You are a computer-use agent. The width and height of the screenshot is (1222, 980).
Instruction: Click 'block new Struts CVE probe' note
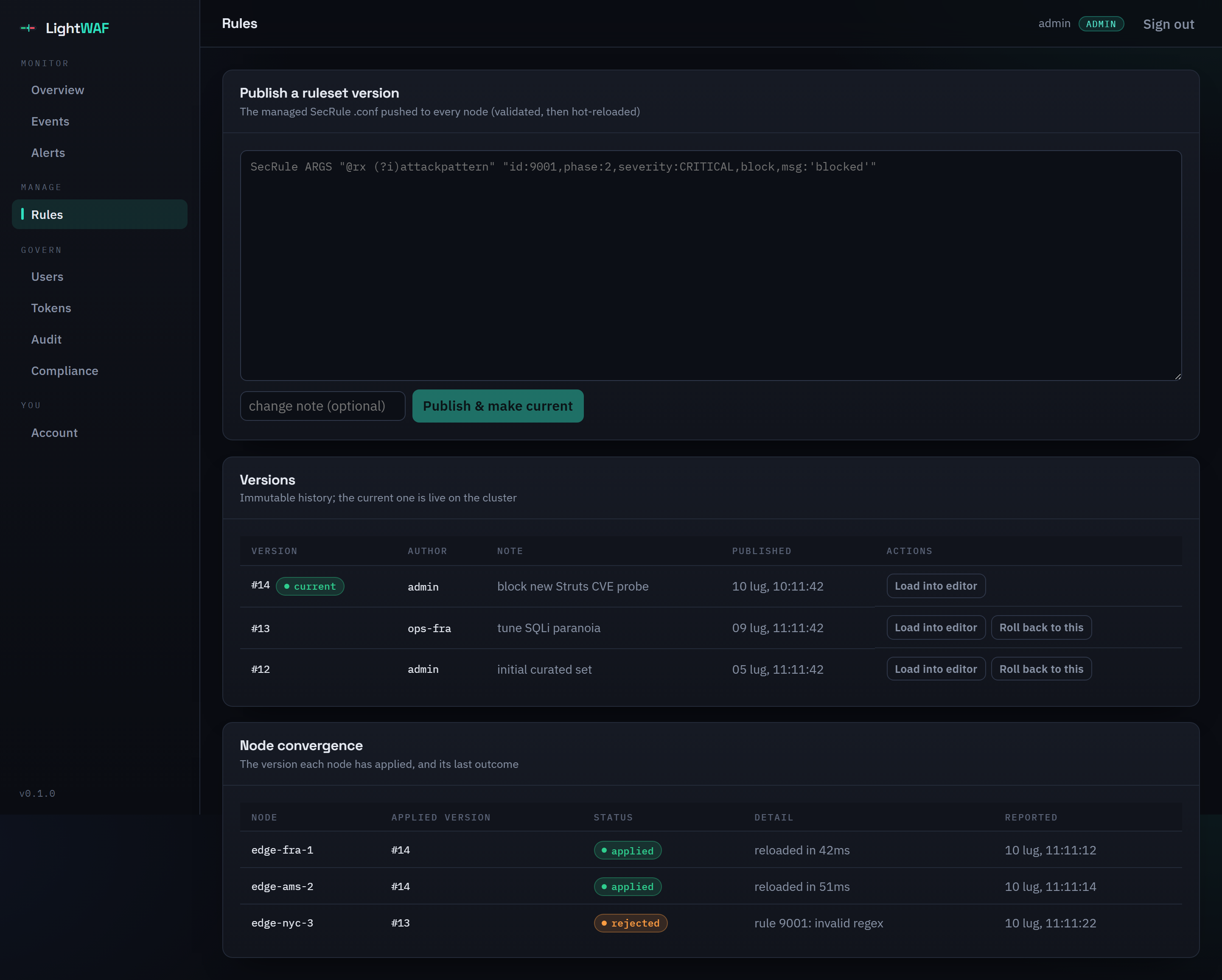[572, 586]
